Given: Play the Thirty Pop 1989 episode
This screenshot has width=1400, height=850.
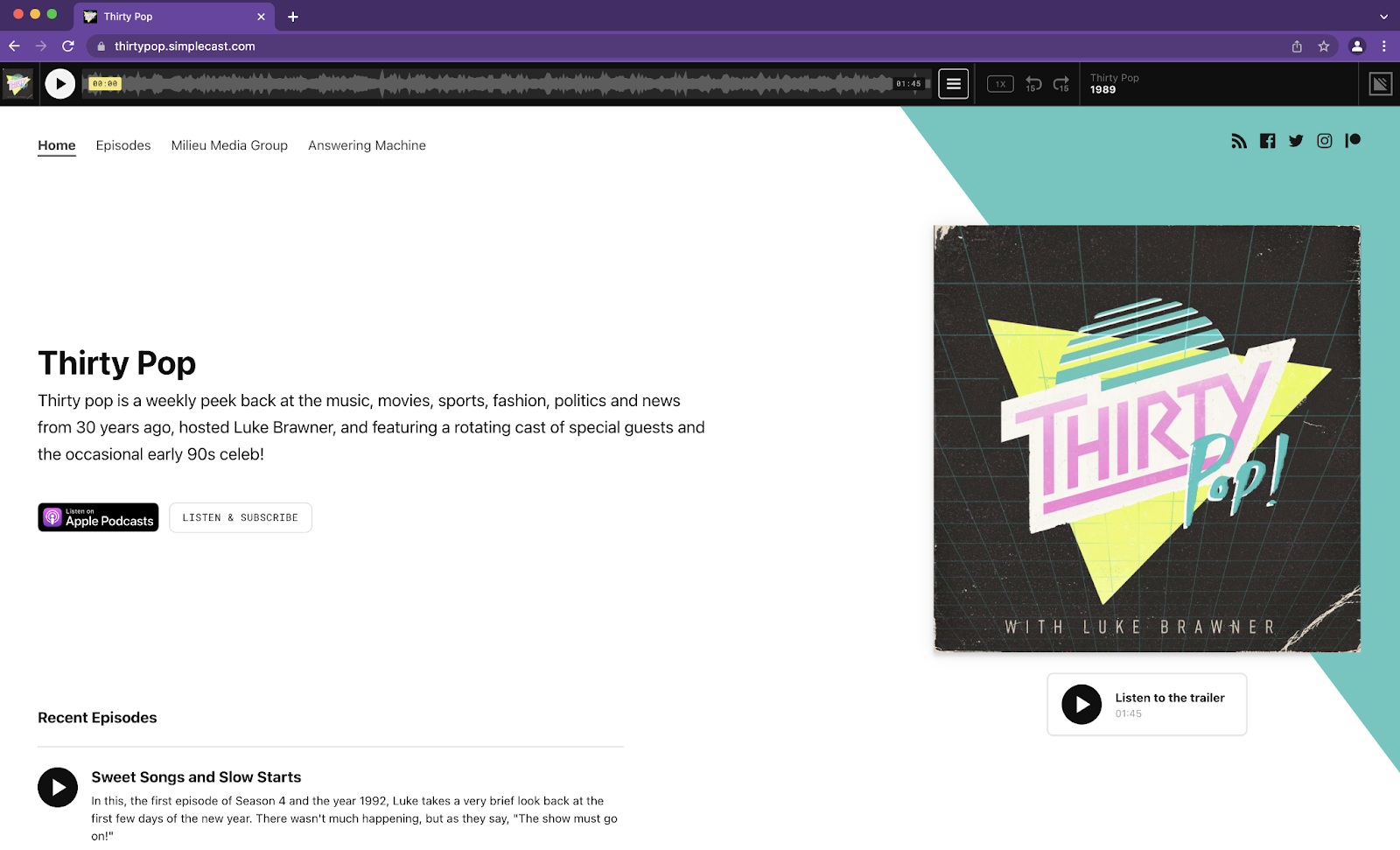Looking at the screenshot, I should tap(59, 83).
